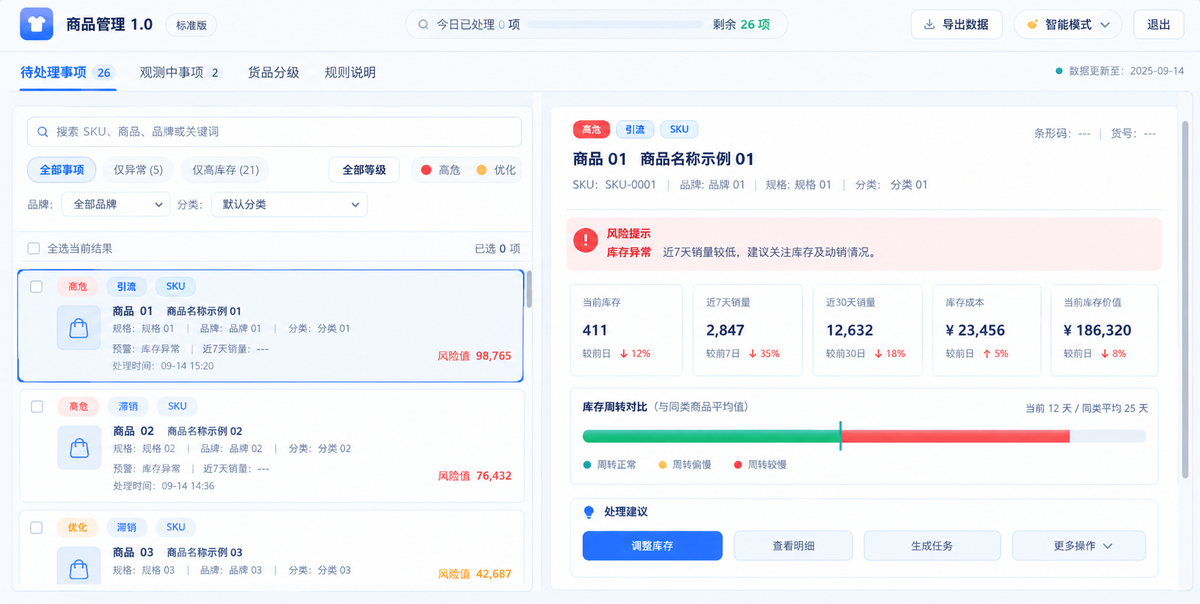This screenshot has width=1200, height=604.
Task: Open the 全部等级 level selector
Action: tap(364, 170)
